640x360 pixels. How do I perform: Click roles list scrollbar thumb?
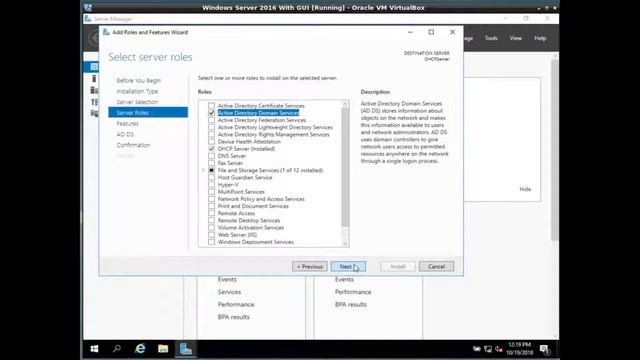pos(345,167)
